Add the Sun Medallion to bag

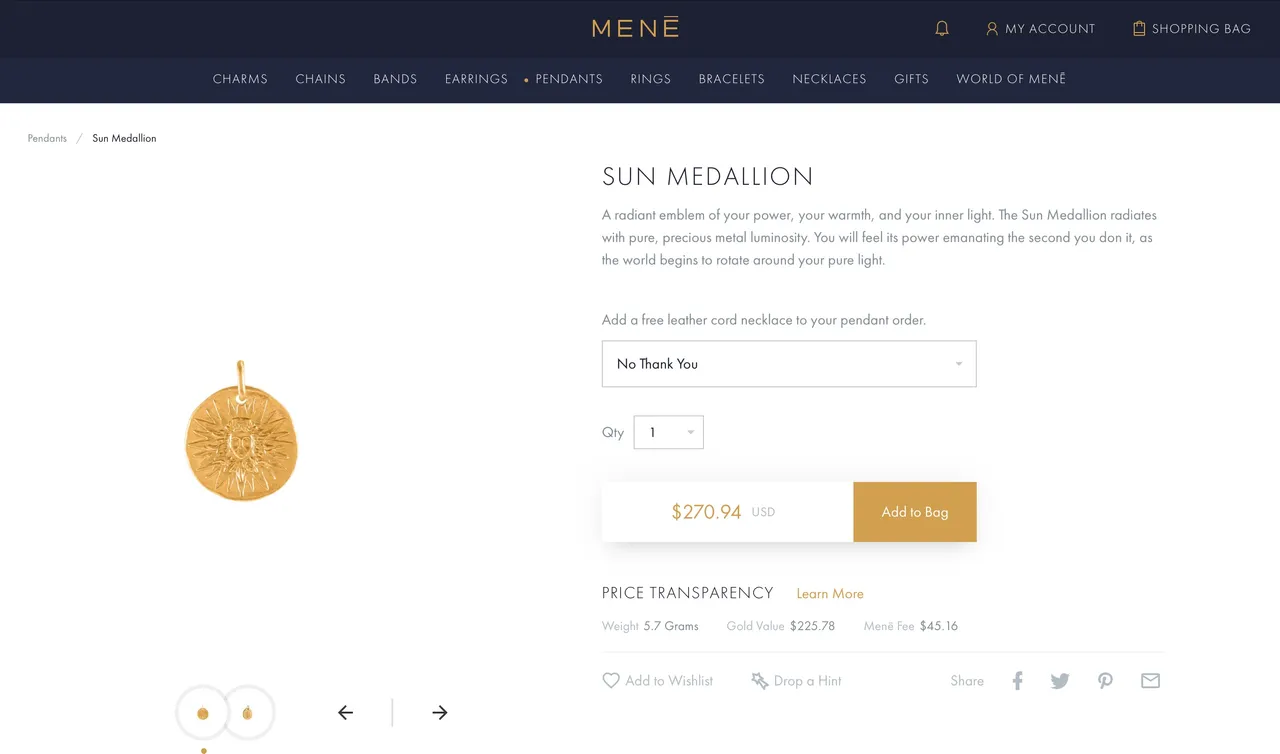[x=915, y=512]
